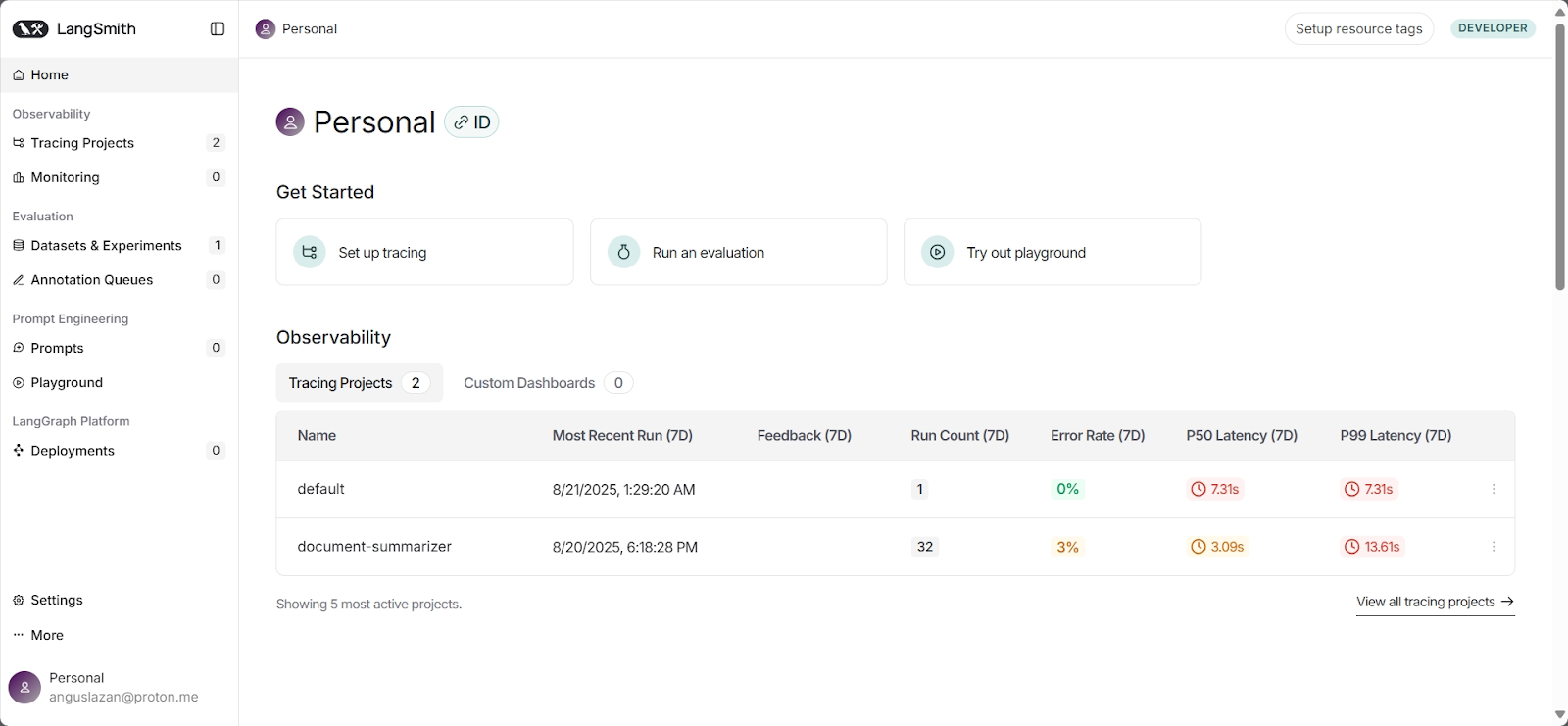Click the Run an evaluation medal icon
Screen dimensions: 1568x726
pyautogui.click(x=623, y=252)
